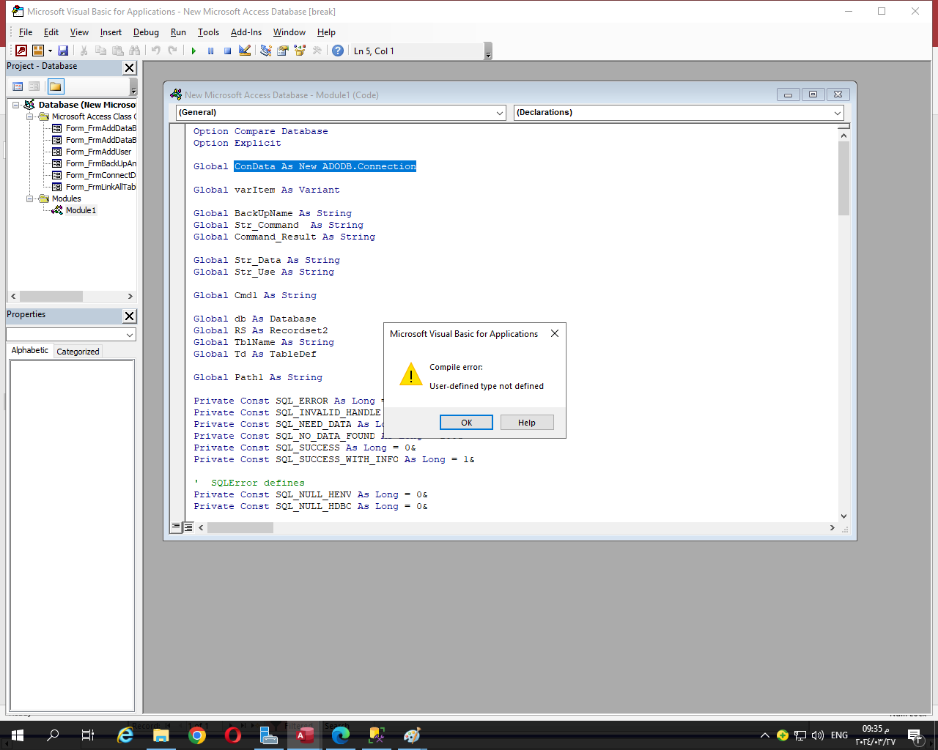Open the Properties Window icon
The height and width of the screenshot is (750, 938).
point(282,51)
